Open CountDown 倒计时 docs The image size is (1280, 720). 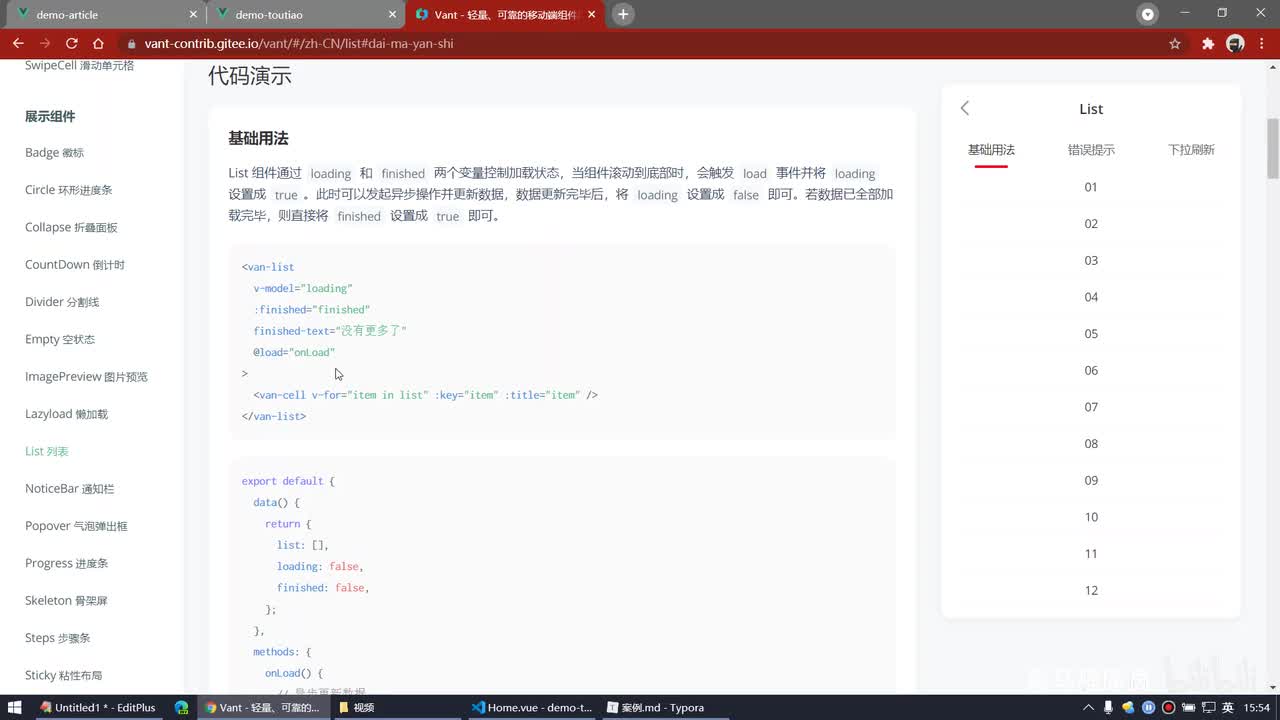click(x=74, y=265)
